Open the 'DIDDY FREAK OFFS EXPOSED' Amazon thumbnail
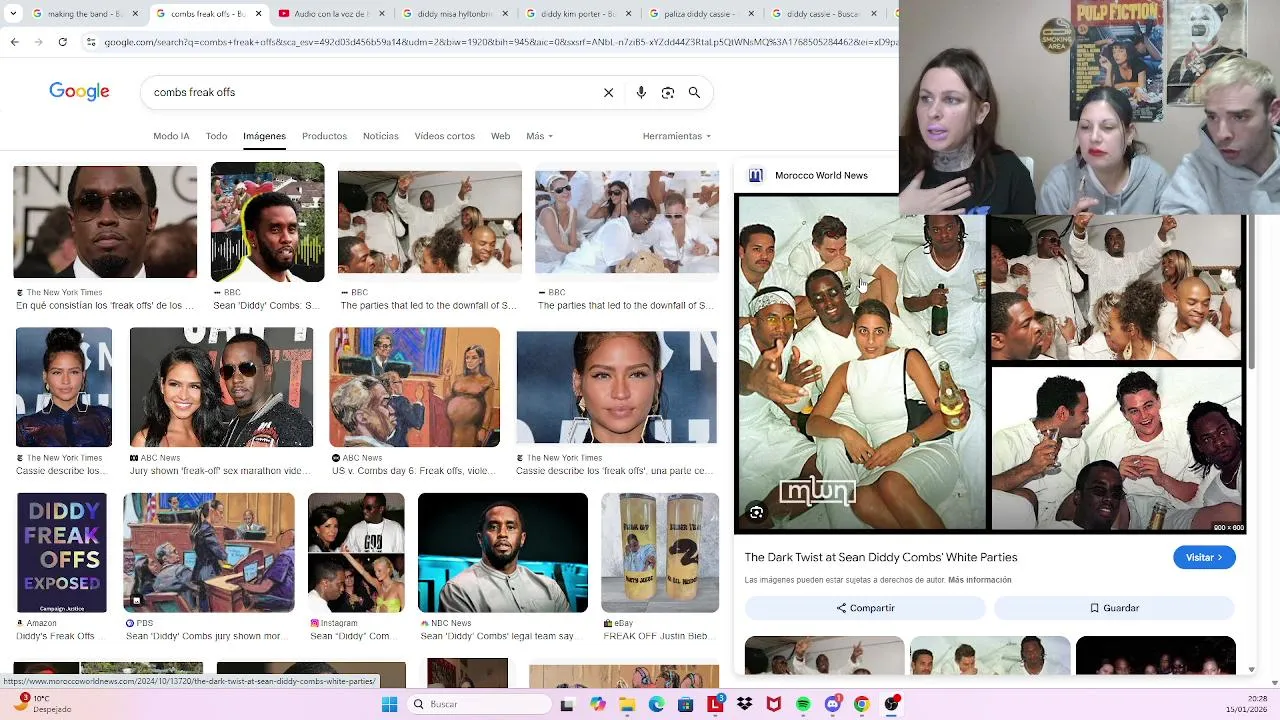 click(61, 553)
